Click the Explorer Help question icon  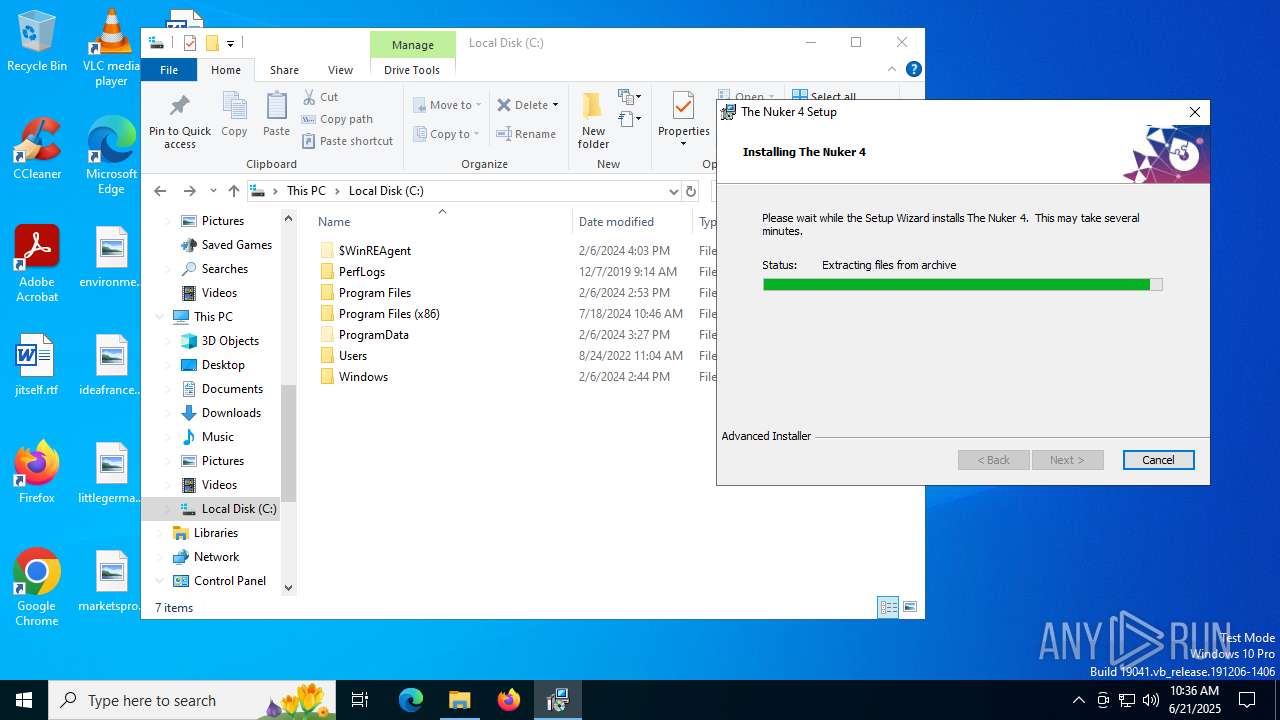click(913, 69)
